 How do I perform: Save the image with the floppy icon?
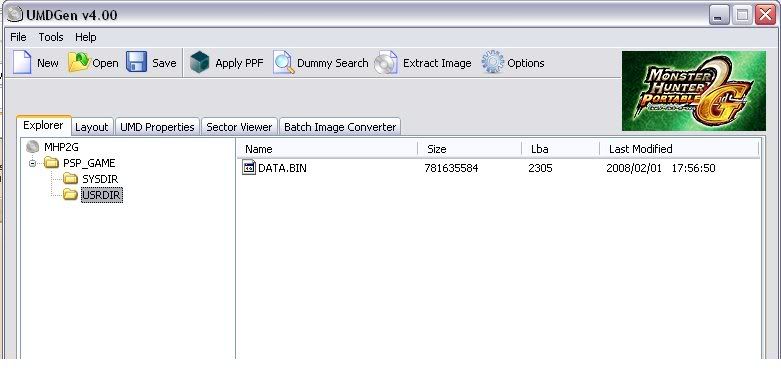136,63
